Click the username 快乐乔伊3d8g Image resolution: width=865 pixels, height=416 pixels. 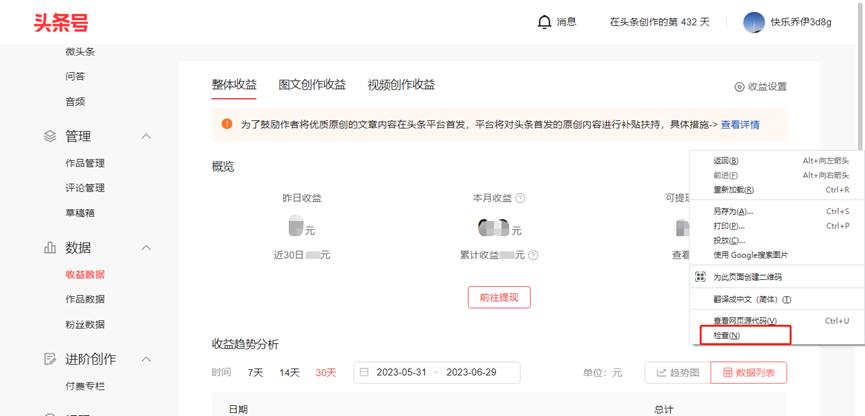pyautogui.click(x=801, y=22)
